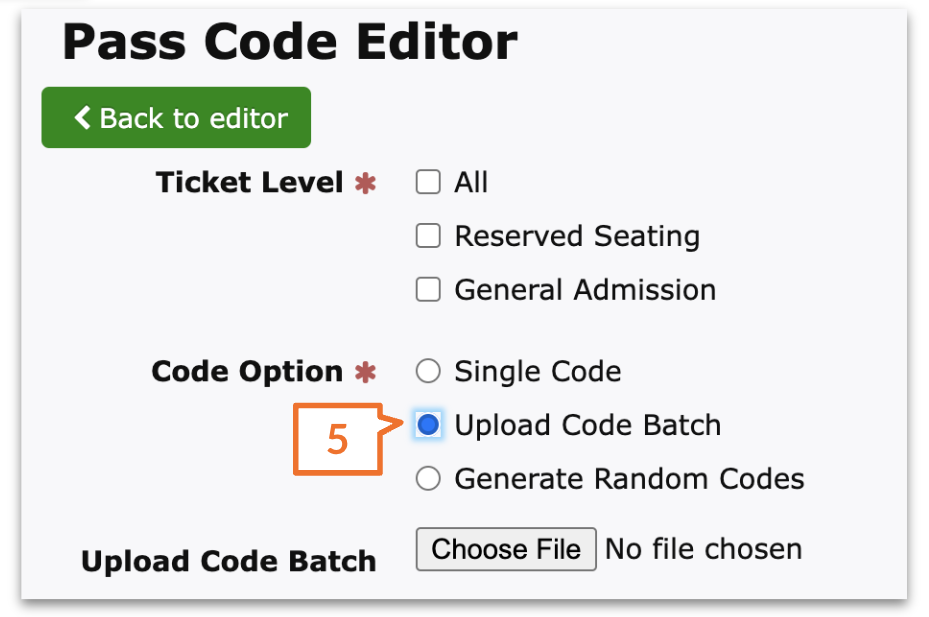Click the Ticket Level label
This screenshot has height=617, width=929.
[x=250, y=182]
